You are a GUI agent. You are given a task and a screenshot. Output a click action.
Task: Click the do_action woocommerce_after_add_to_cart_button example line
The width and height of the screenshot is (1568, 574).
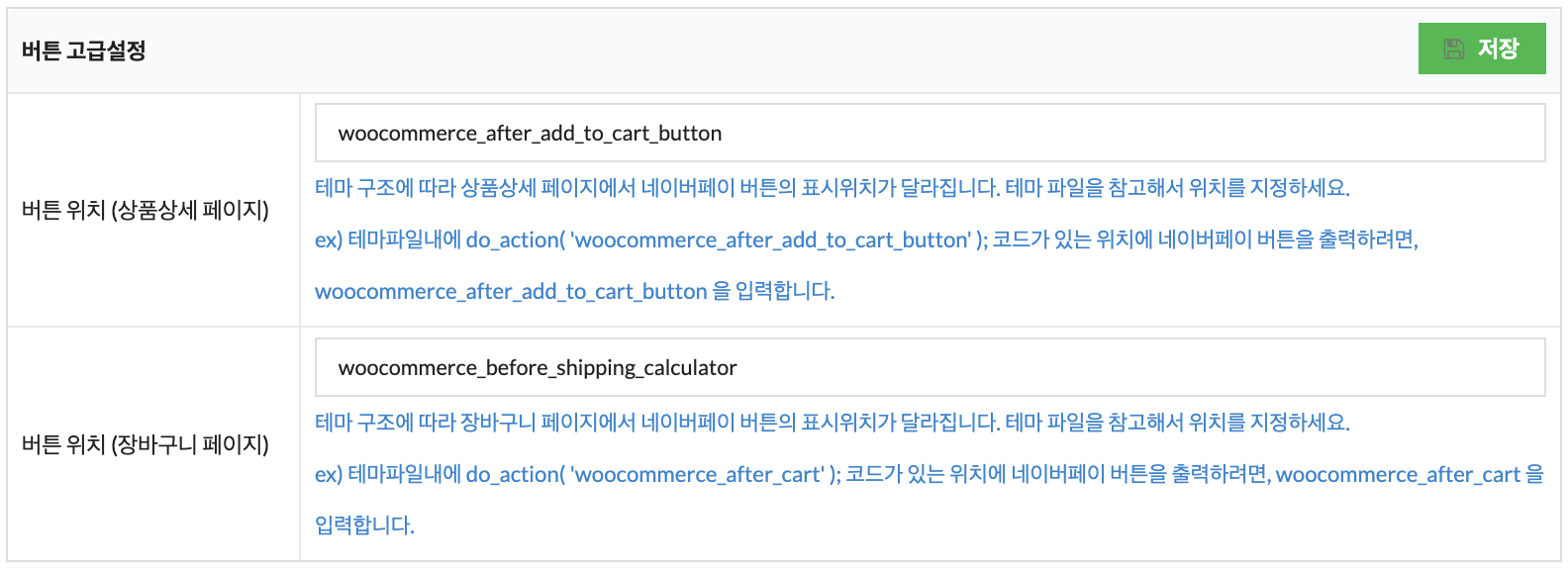coord(866,239)
